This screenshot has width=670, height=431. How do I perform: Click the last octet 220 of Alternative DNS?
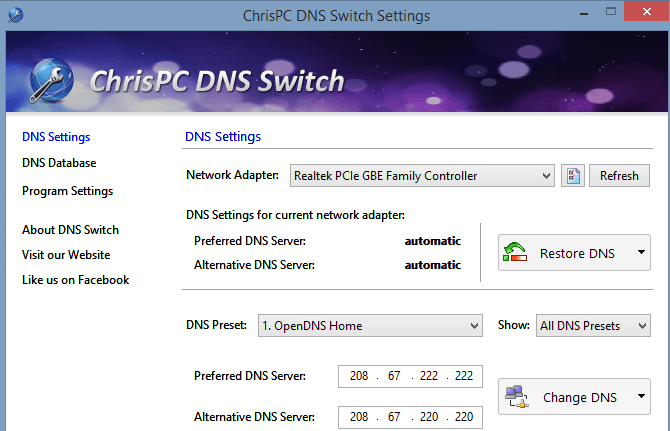[x=464, y=416]
